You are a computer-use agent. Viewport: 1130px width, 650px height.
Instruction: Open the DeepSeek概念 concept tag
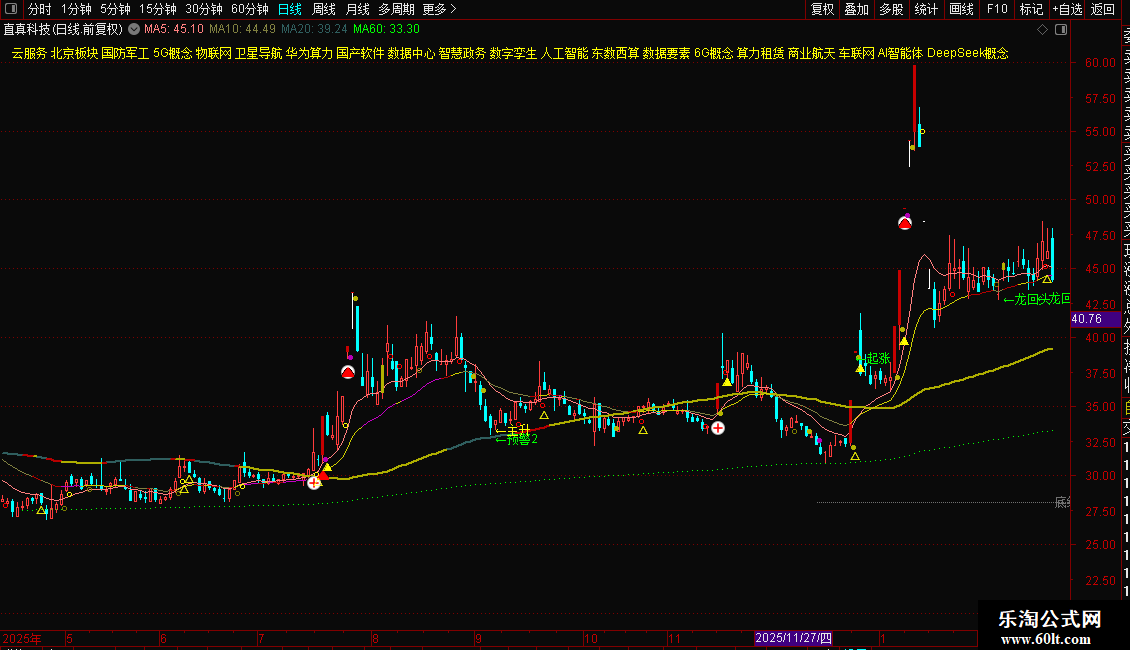tap(968, 53)
